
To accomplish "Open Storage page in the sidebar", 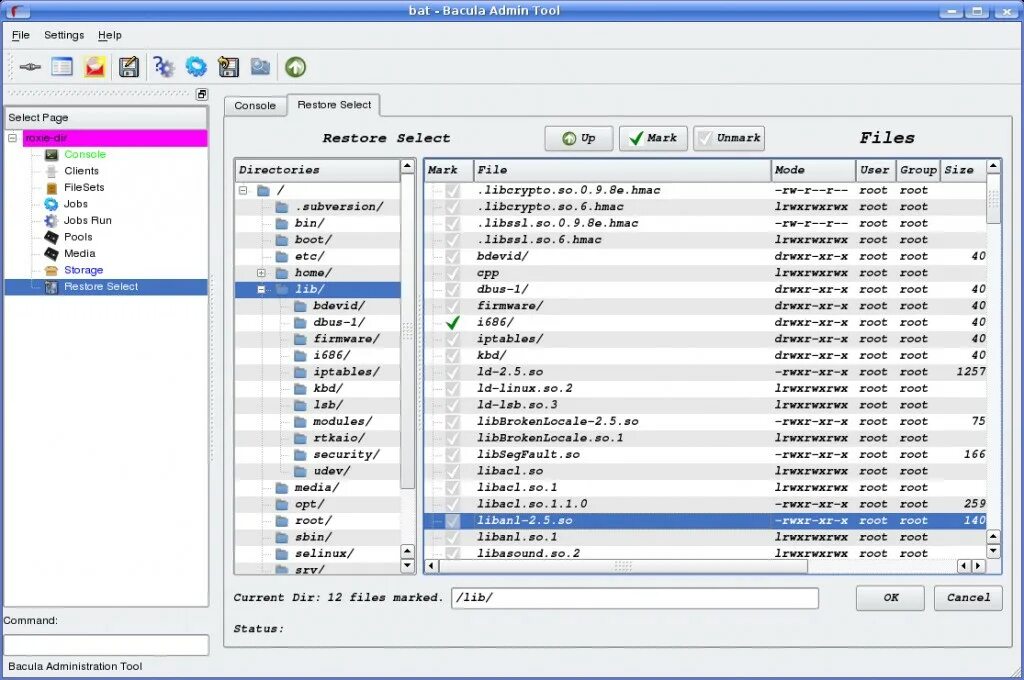I will pos(84,270).
